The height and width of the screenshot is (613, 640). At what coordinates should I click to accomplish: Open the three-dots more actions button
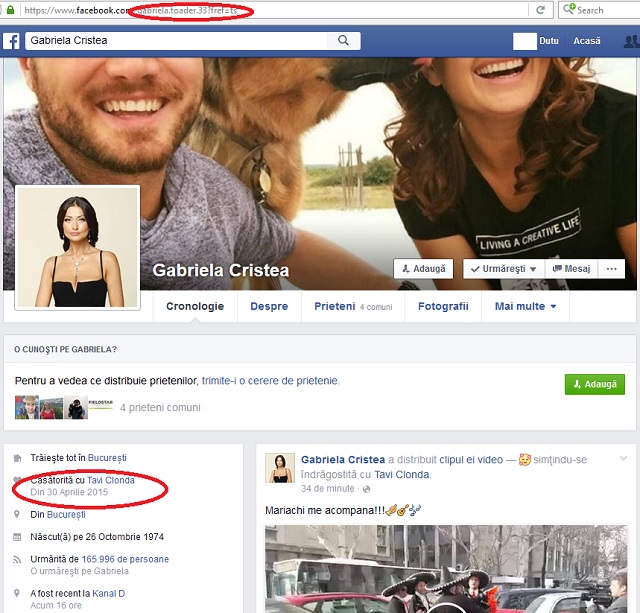tap(612, 269)
